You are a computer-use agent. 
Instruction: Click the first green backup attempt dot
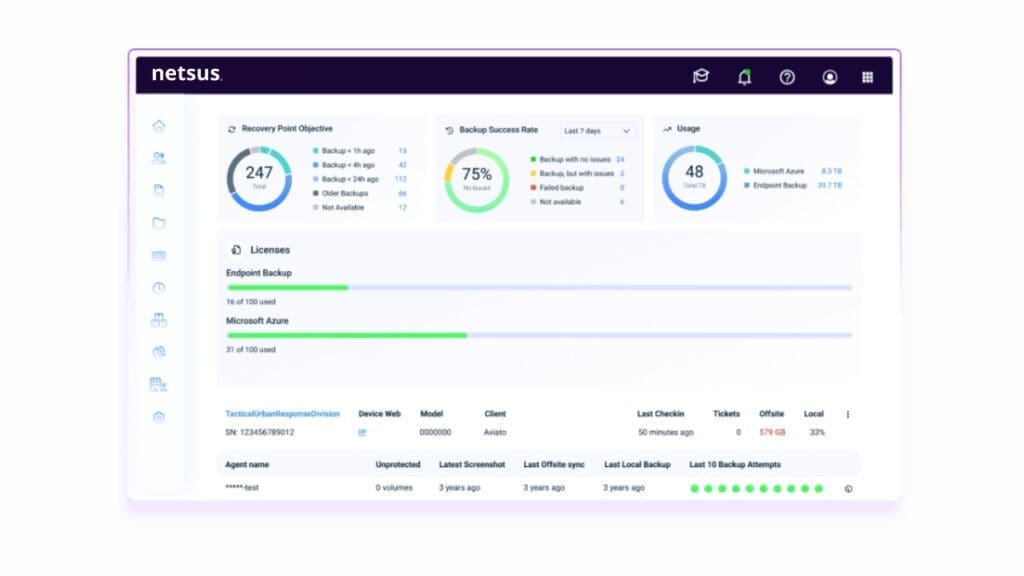pyautogui.click(x=694, y=488)
